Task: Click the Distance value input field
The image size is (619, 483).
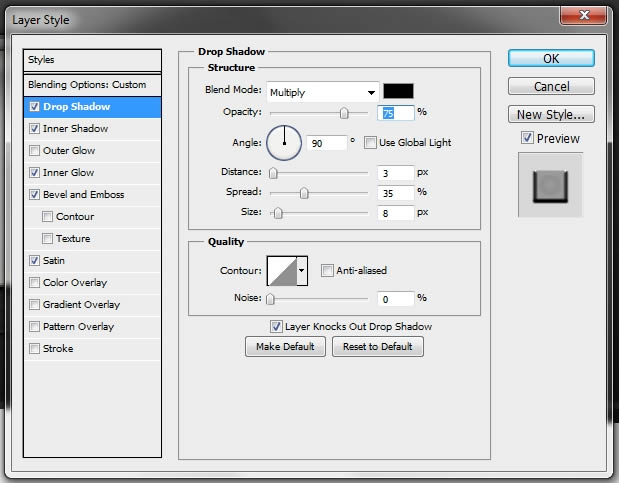Action: tap(395, 173)
